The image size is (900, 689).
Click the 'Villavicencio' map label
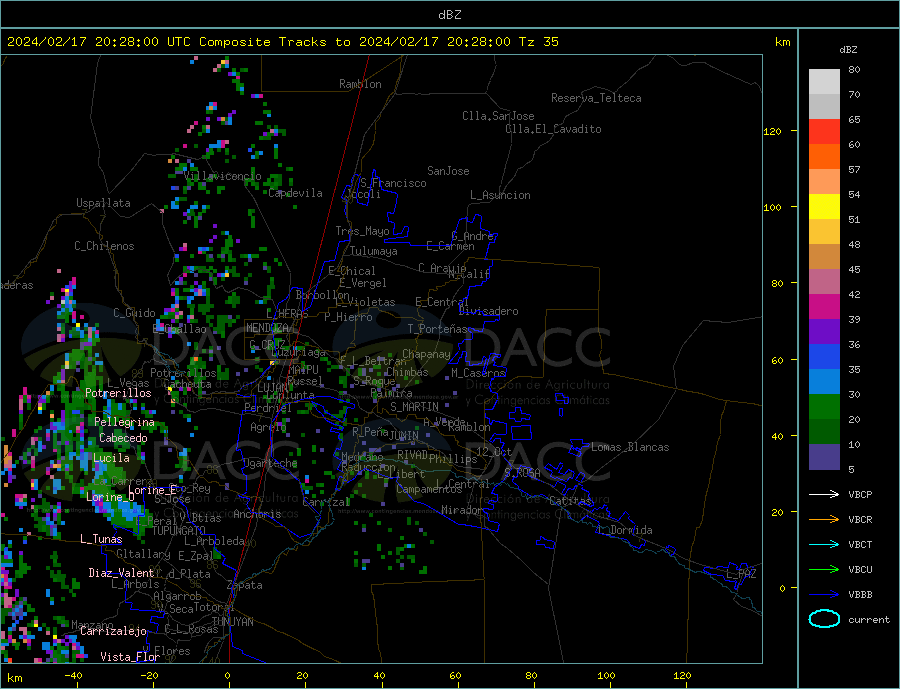tap(223, 176)
